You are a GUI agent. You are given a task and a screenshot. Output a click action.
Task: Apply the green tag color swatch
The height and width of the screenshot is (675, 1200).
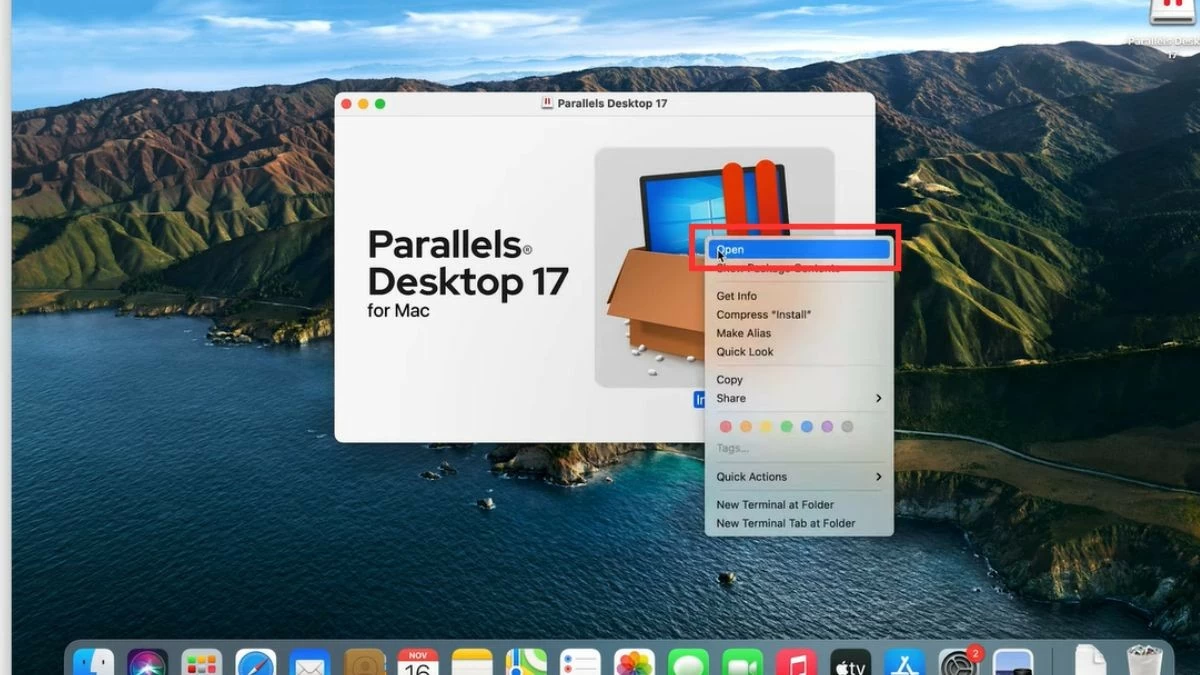coord(786,426)
